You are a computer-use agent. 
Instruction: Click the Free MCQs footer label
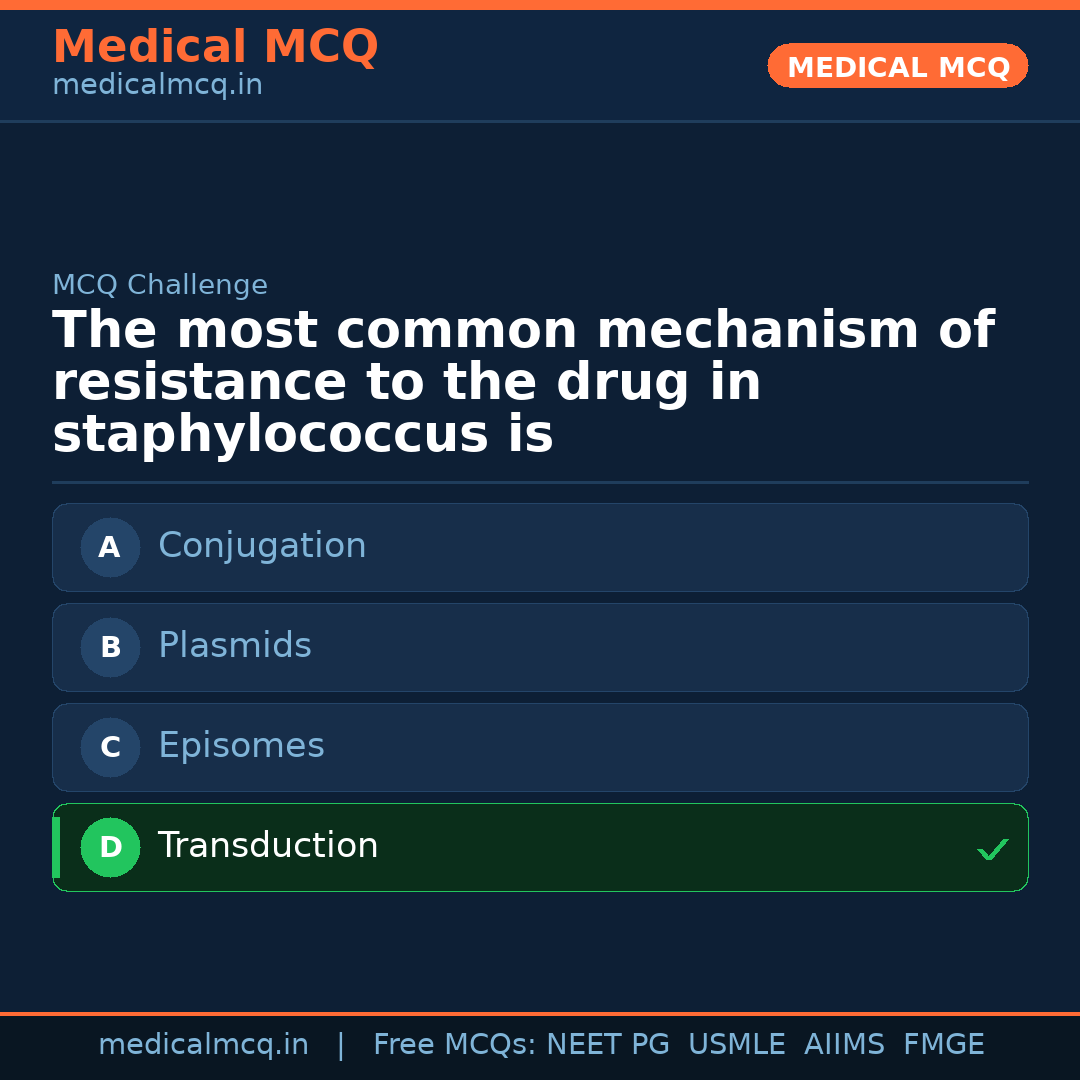click(x=454, y=1045)
